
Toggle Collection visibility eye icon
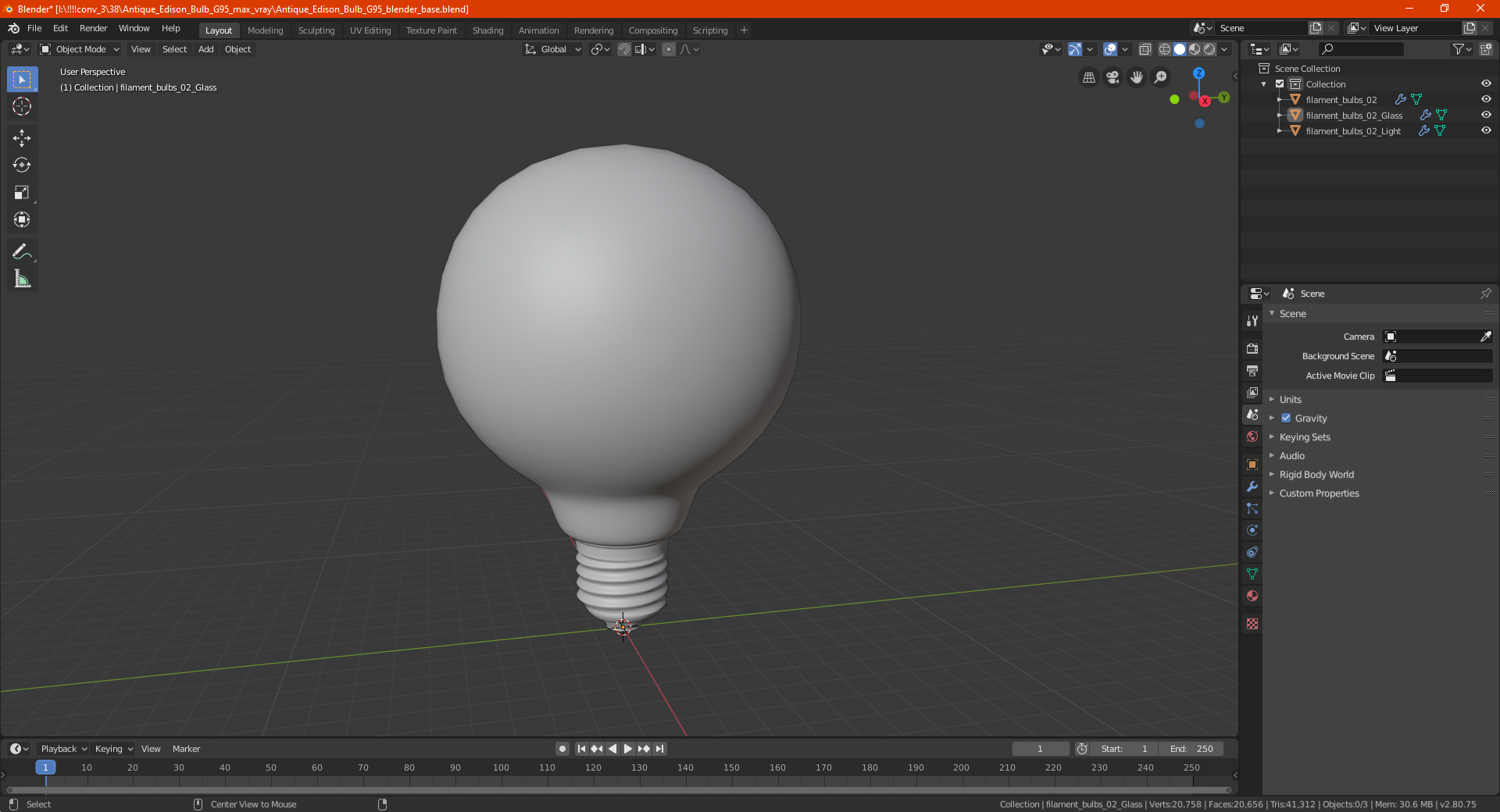[1486, 84]
